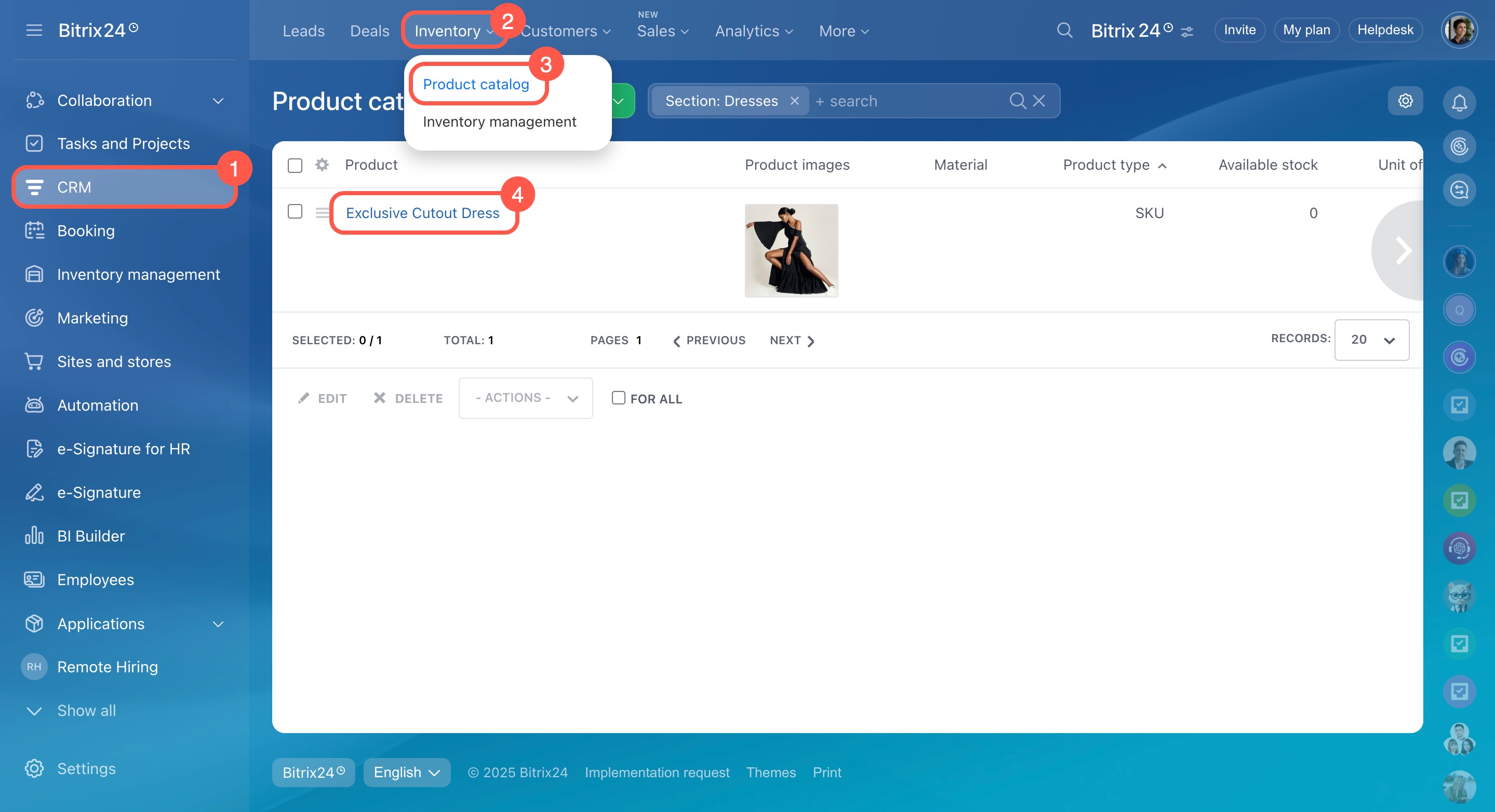Select the Exclusive Cutout Dress checkbox
Screen dimensions: 1495x812
point(295,212)
